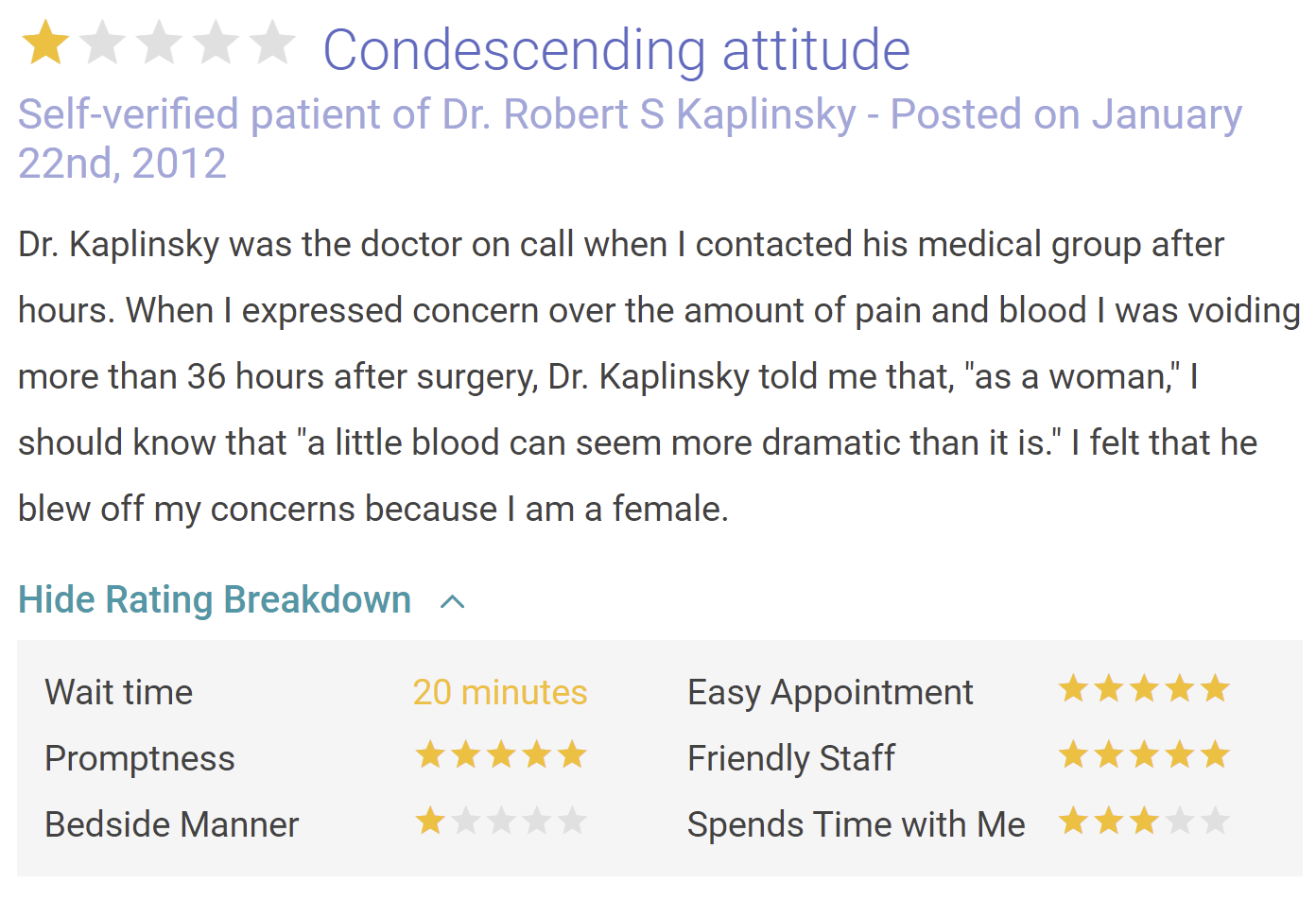Click the 20 minutes wait time value
Viewport: 1316px width, 900px height.
click(500, 693)
